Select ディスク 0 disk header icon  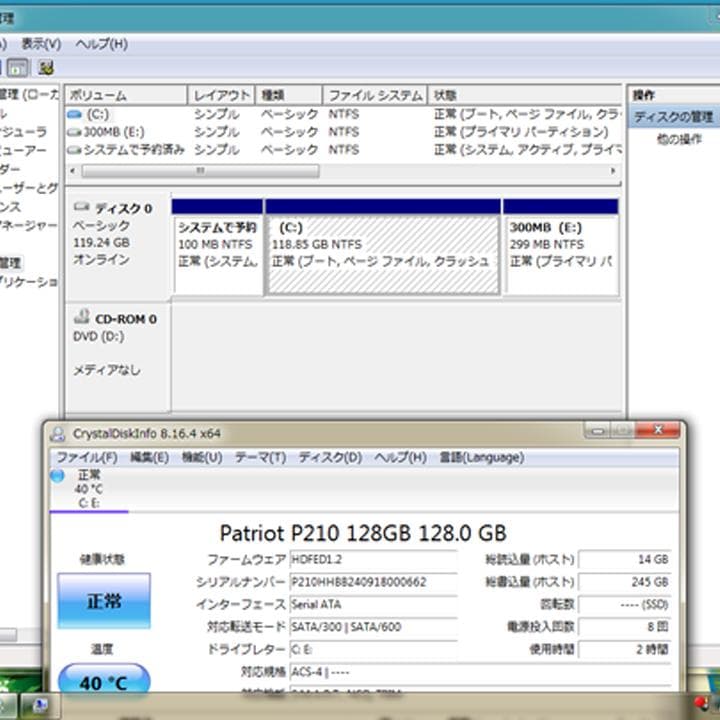coord(82,207)
